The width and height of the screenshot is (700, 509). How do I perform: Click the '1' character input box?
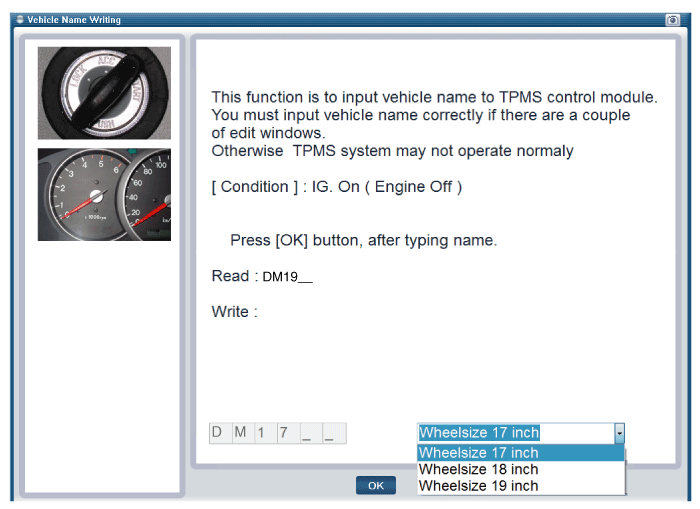264,433
